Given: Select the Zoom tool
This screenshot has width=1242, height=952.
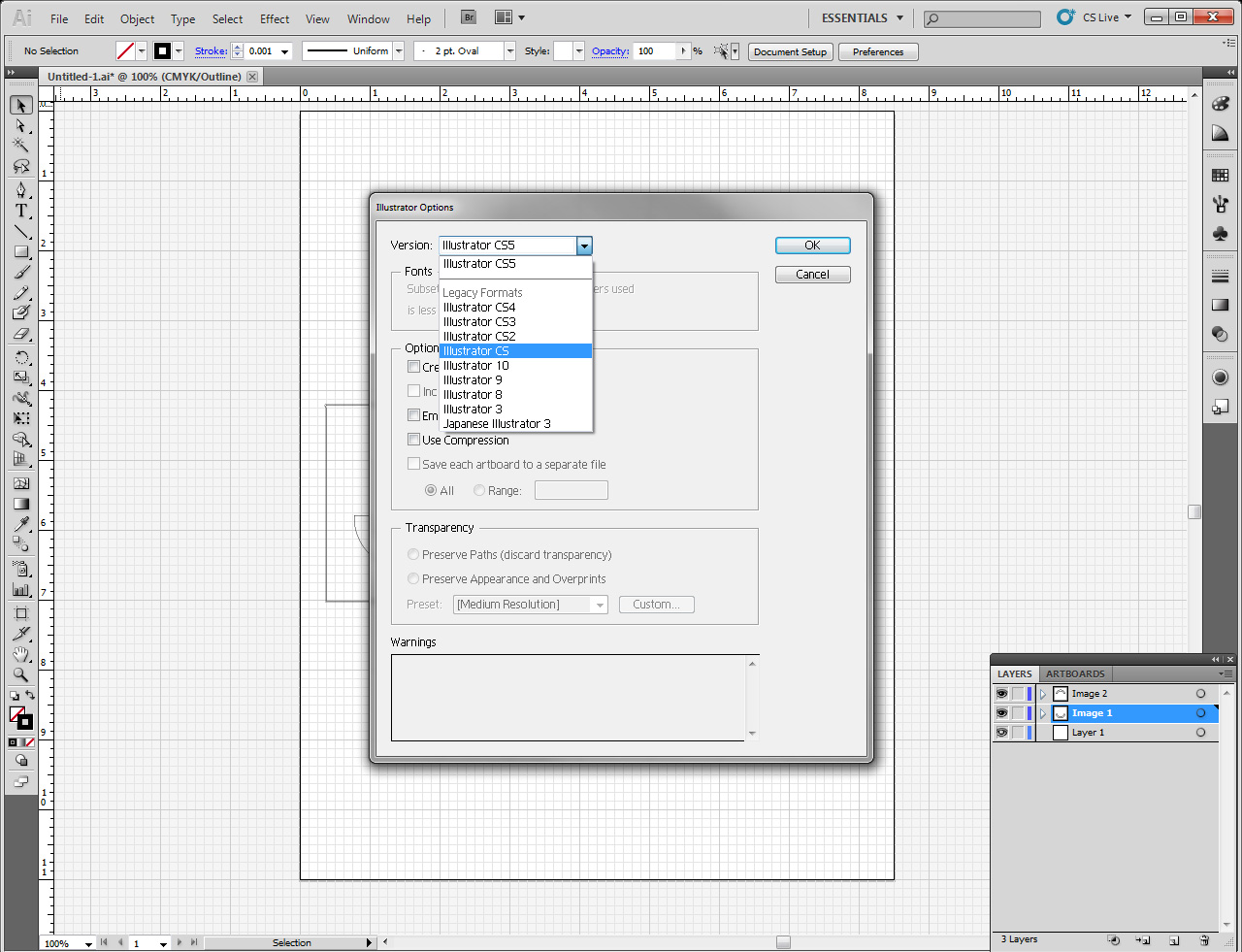Looking at the screenshot, I should coord(21,674).
